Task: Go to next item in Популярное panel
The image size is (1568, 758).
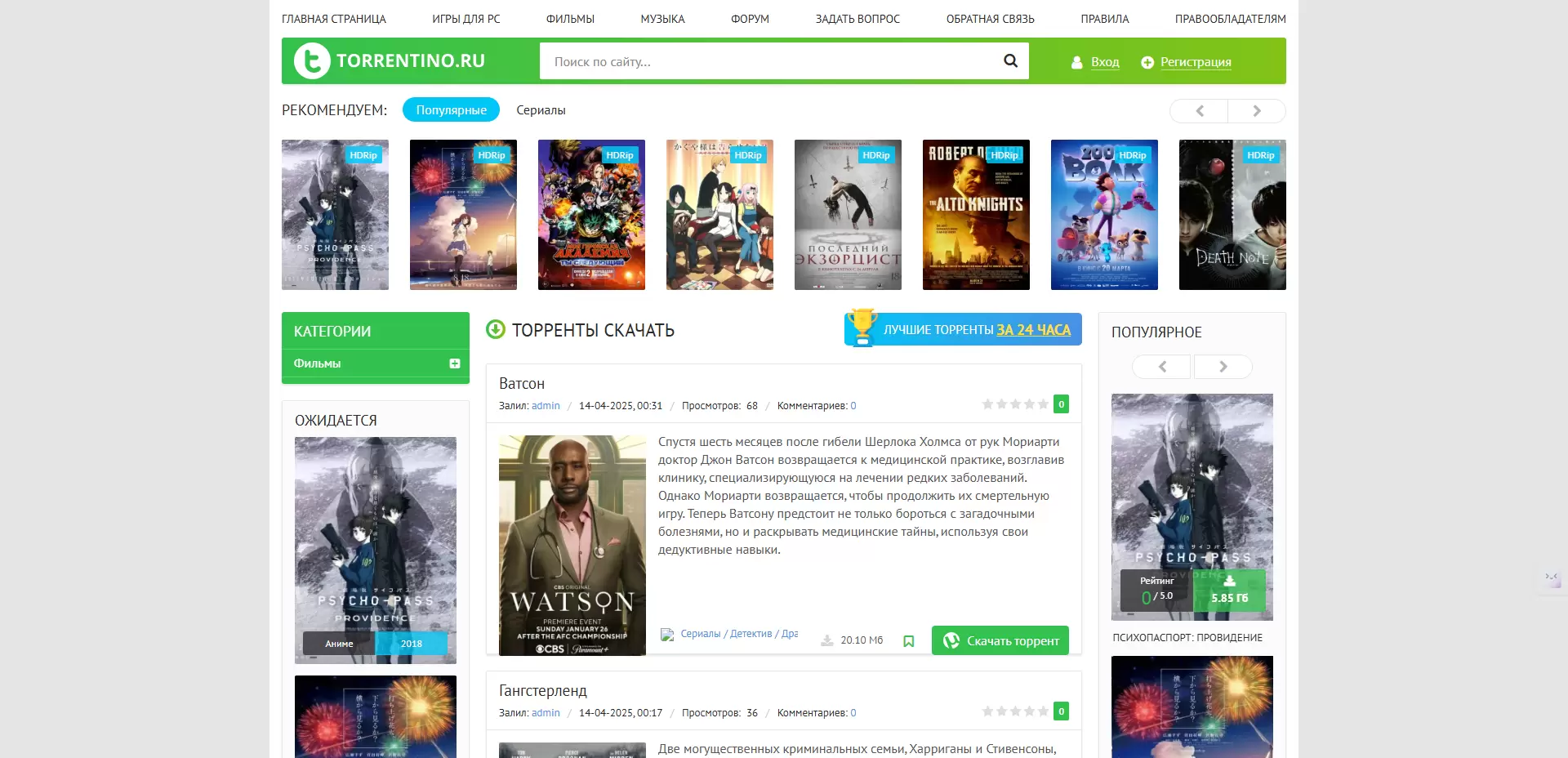Action: [1223, 367]
